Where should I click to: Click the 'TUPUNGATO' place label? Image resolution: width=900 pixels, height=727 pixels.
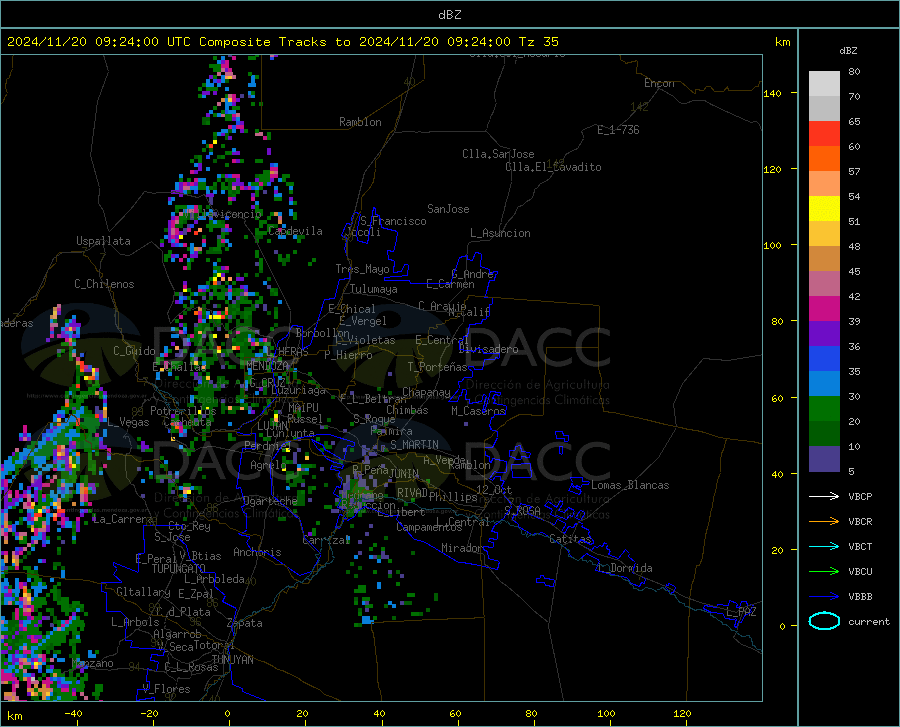[179, 569]
